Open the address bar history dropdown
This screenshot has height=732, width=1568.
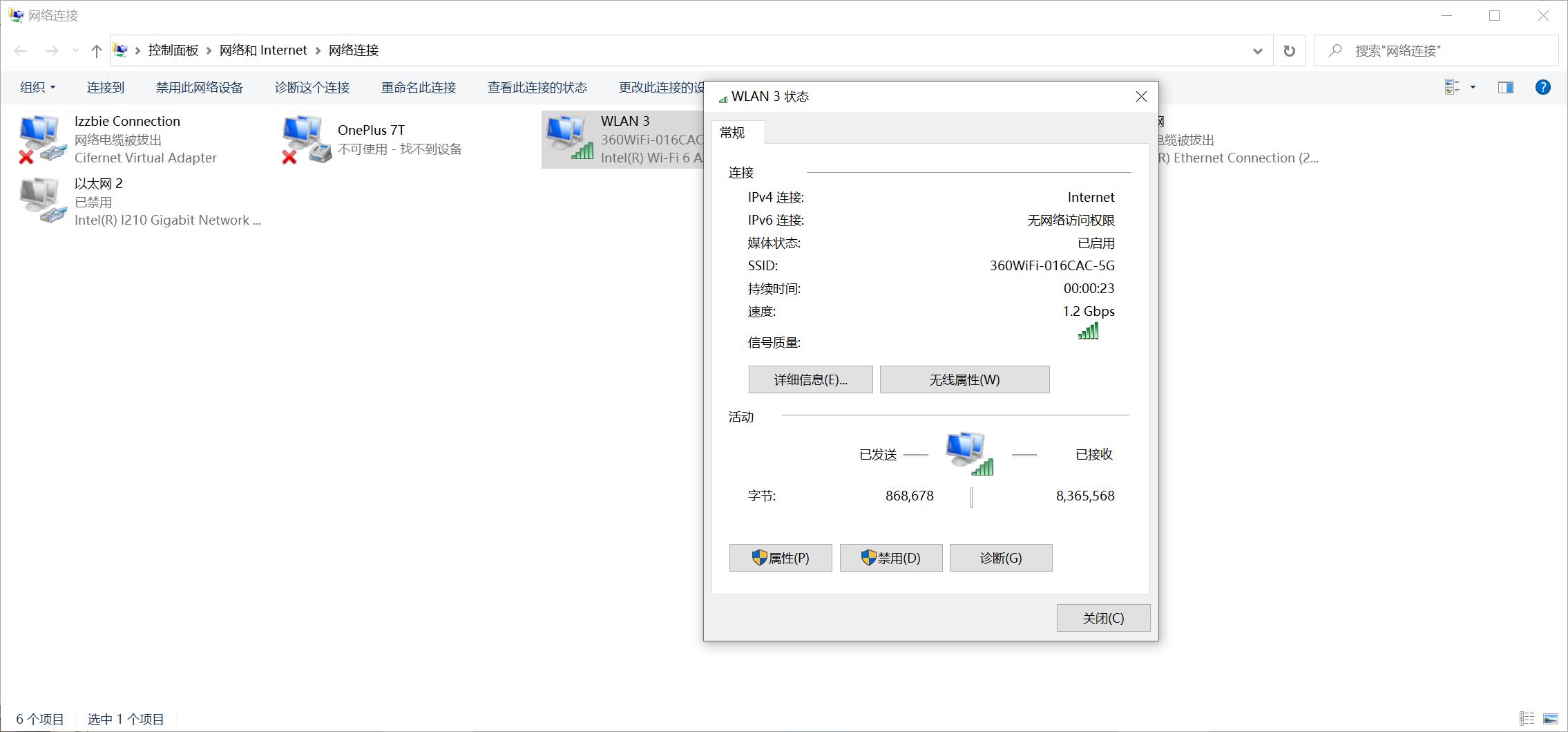[x=1256, y=50]
